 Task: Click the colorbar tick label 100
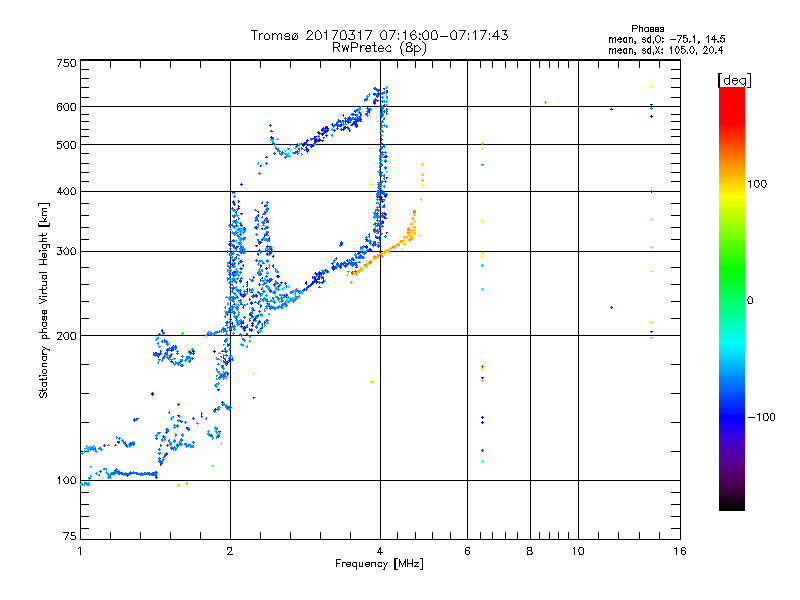click(x=758, y=184)
